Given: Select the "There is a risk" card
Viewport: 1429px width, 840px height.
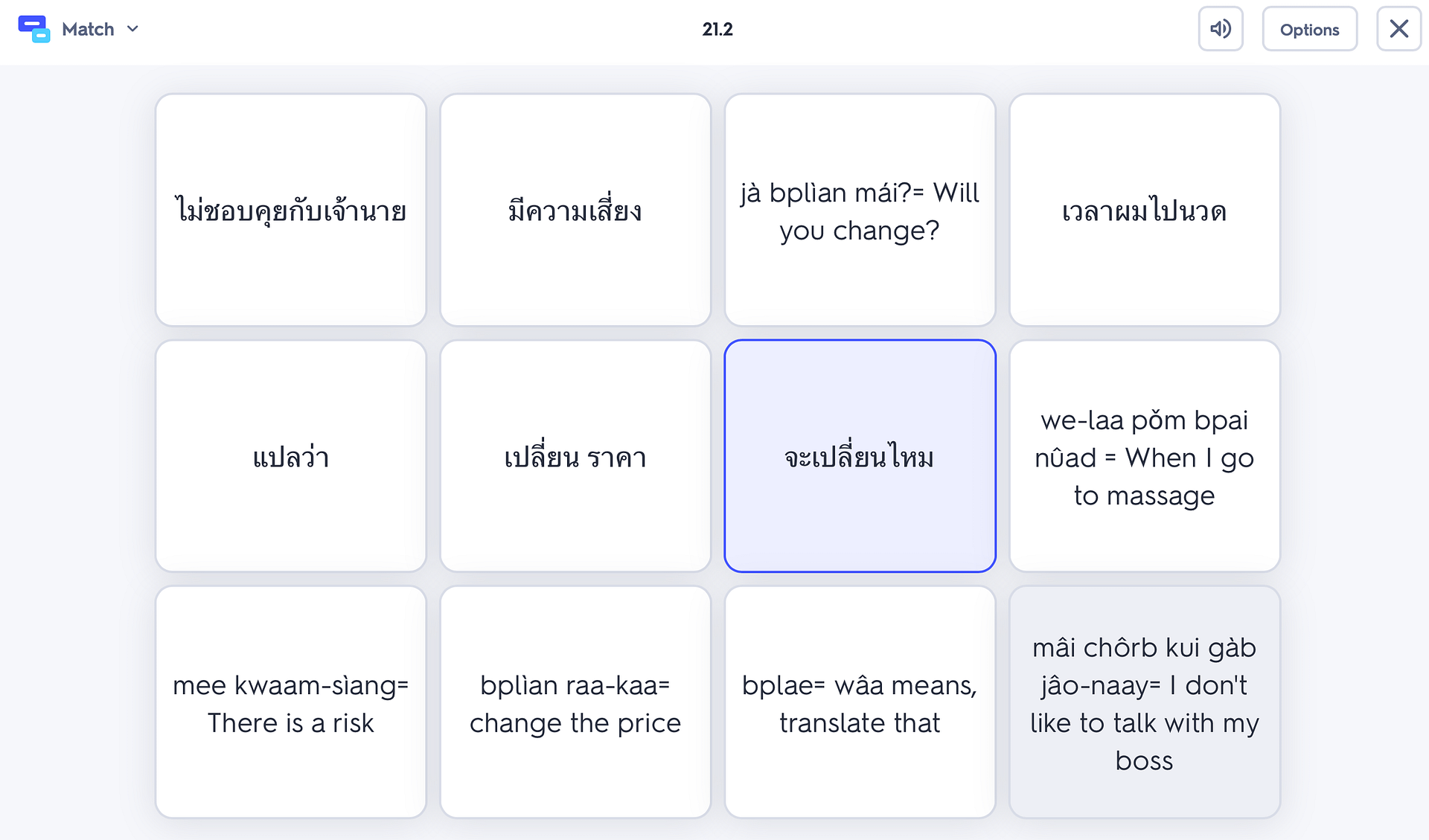Looking at the screenshot, I should [x=291, y=702].
